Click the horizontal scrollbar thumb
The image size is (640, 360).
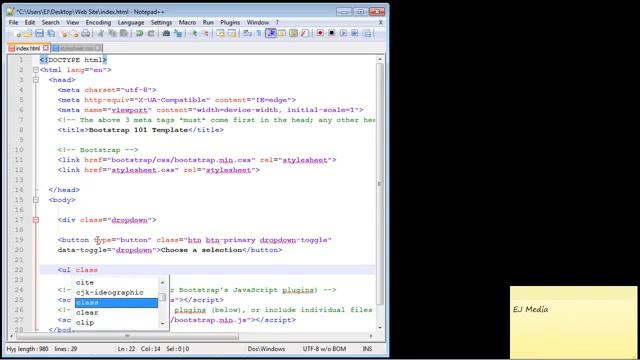tap(127, 336)
